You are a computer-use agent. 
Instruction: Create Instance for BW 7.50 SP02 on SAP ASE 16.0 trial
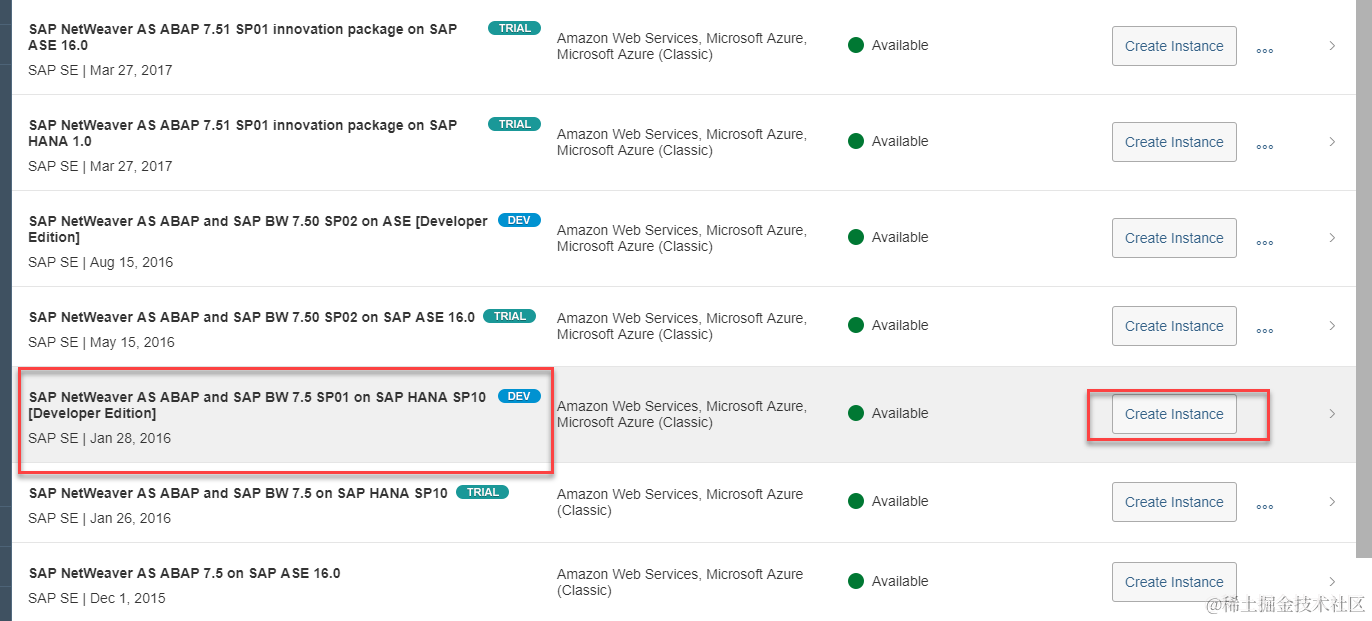coord(1174,326)
